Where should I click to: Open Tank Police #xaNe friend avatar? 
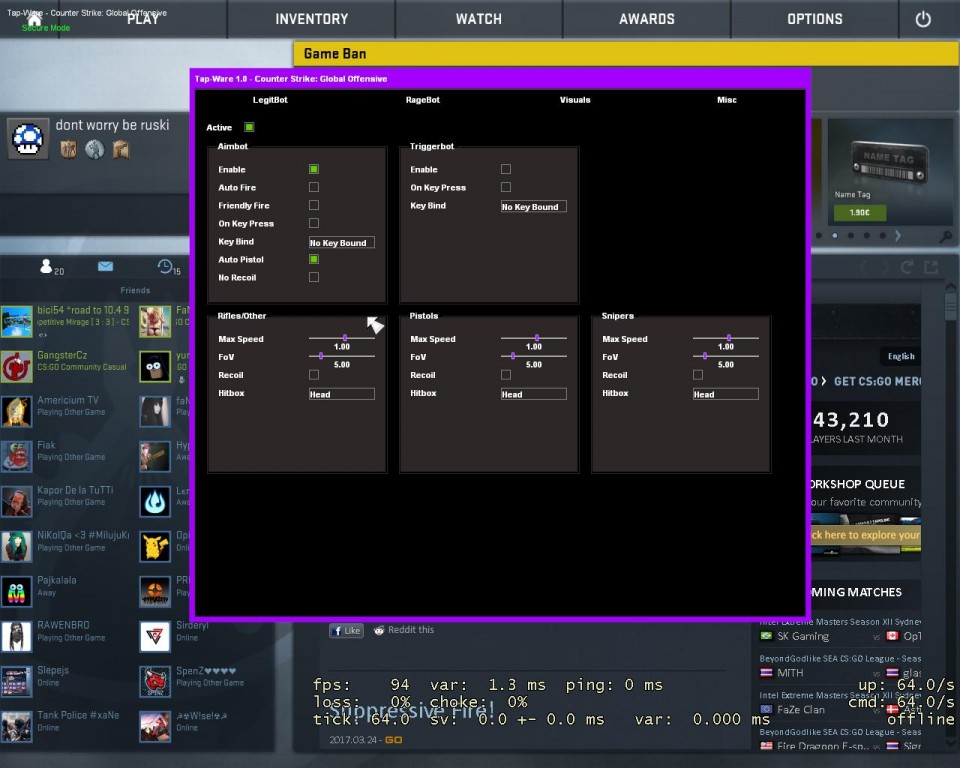click(x=17, y=727)
